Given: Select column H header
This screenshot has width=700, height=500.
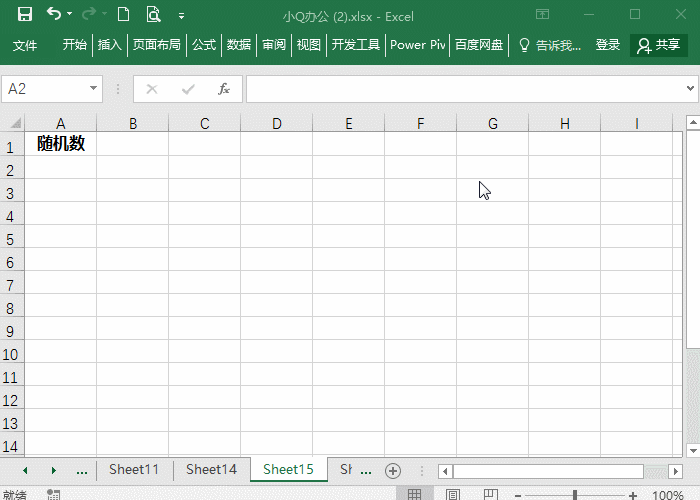Looking at the screenshot, I should 565,123.
